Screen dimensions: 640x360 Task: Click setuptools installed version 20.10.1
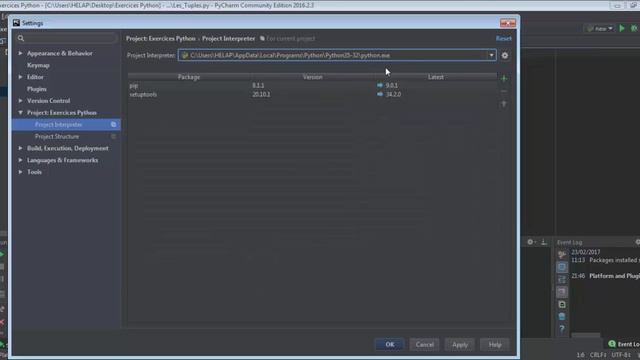click(x=261, y=94)
